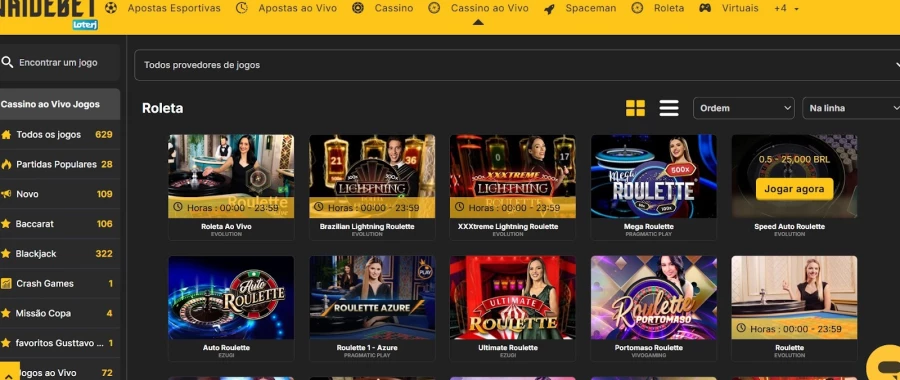Open Apostas ao Vivo menu
Viewport: 900px width, 380px height.
[x=297, y=8]
